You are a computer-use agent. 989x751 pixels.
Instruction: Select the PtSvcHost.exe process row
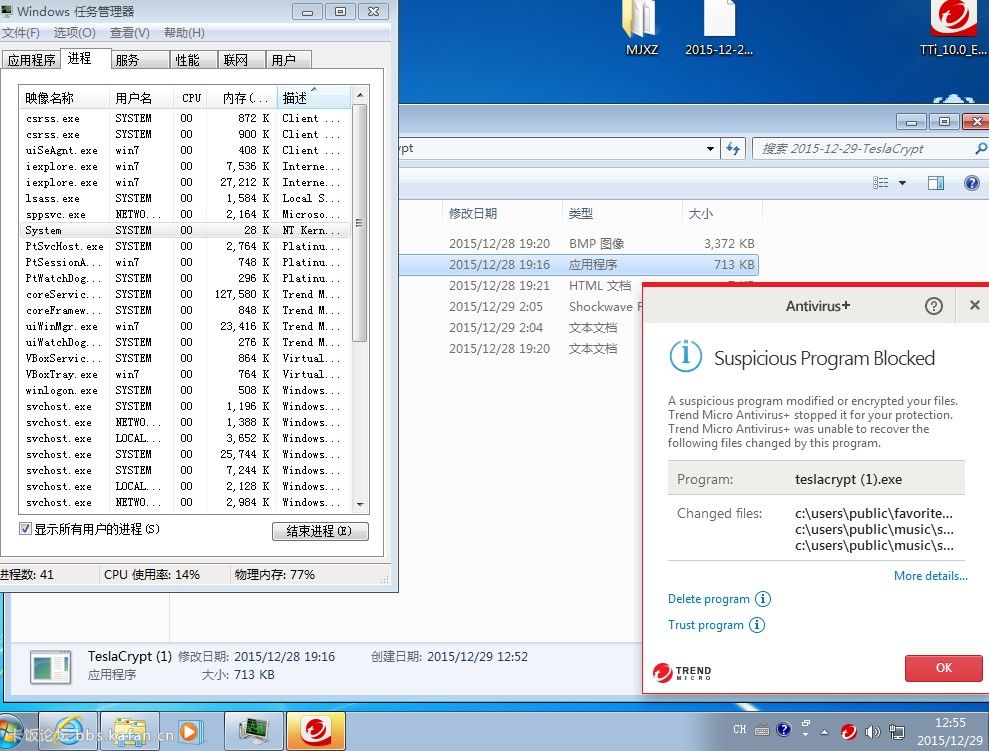(x=185, y=246)
